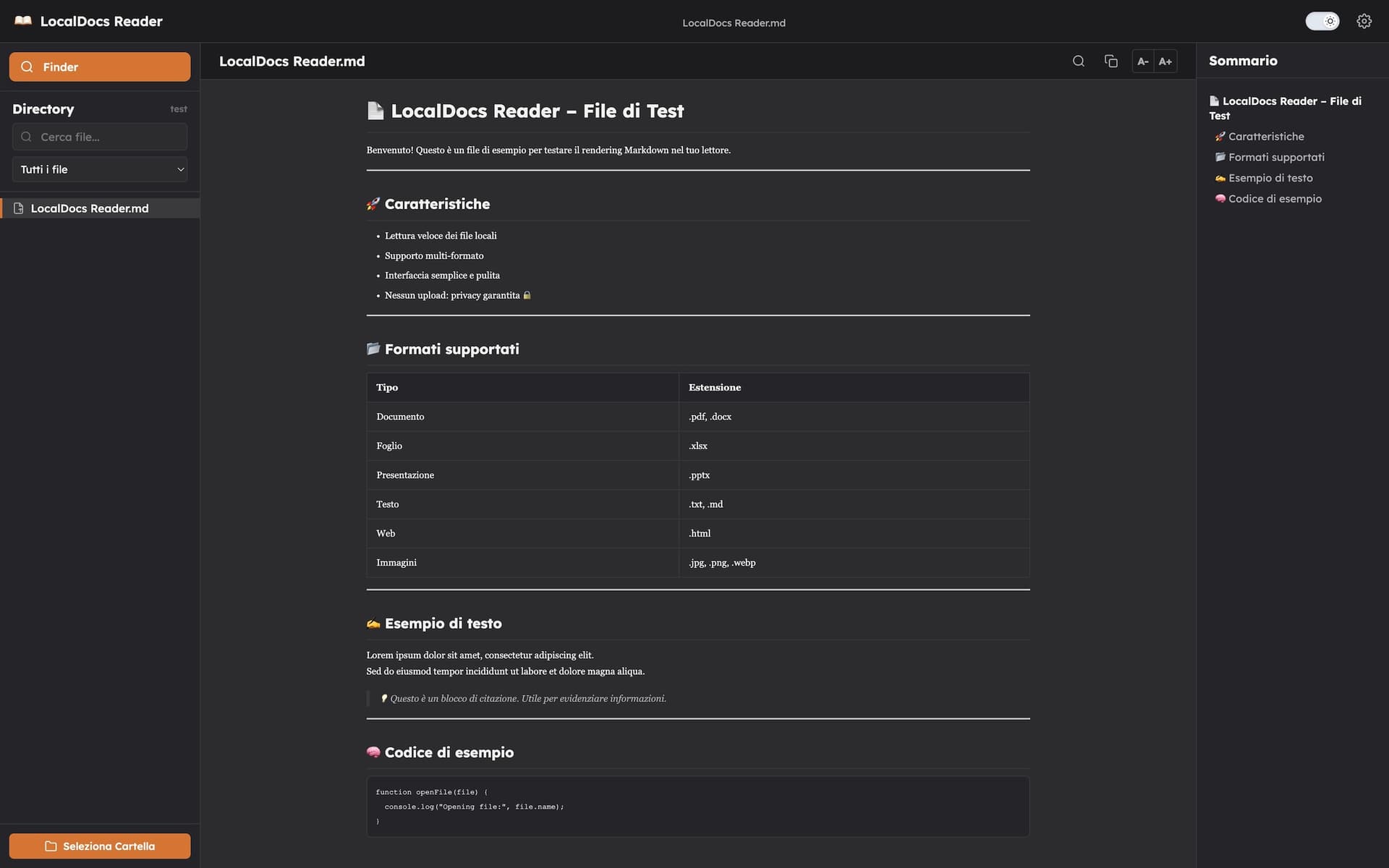Click the Supporto multi-formato bullet
1389x868 pixels.
point(434,255)
